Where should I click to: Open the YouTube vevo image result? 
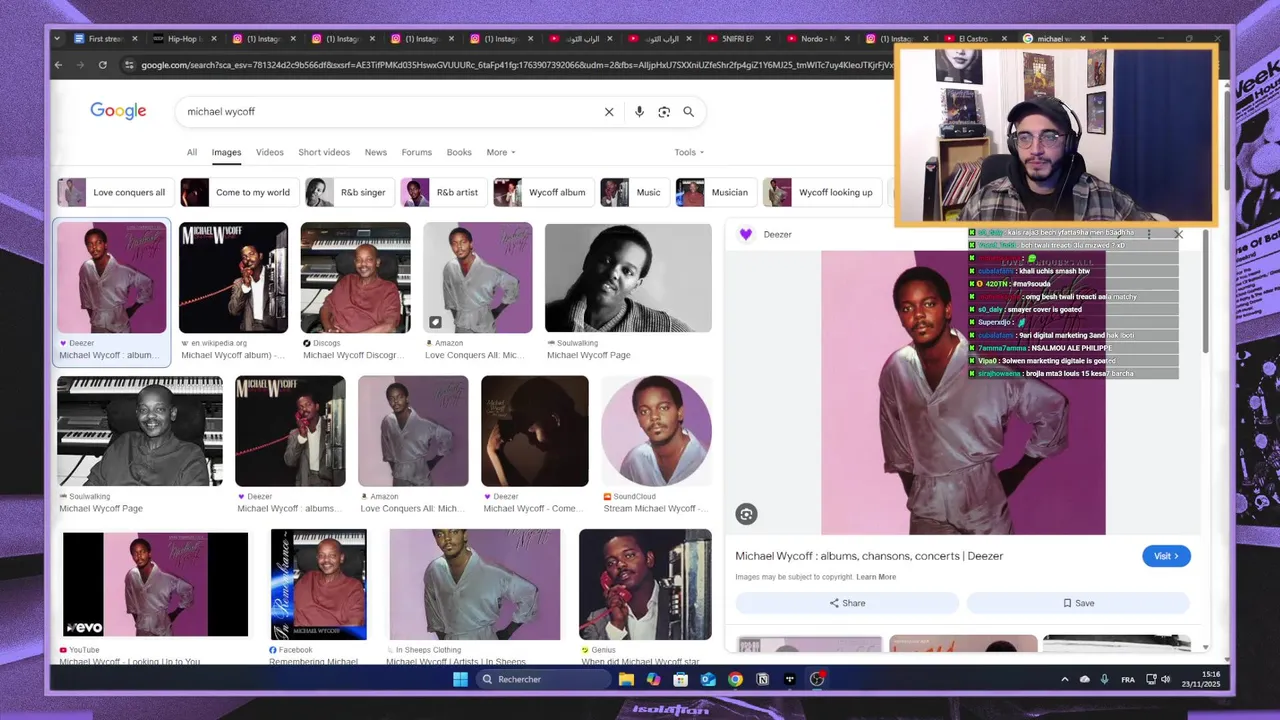click(x=155, y=585)
